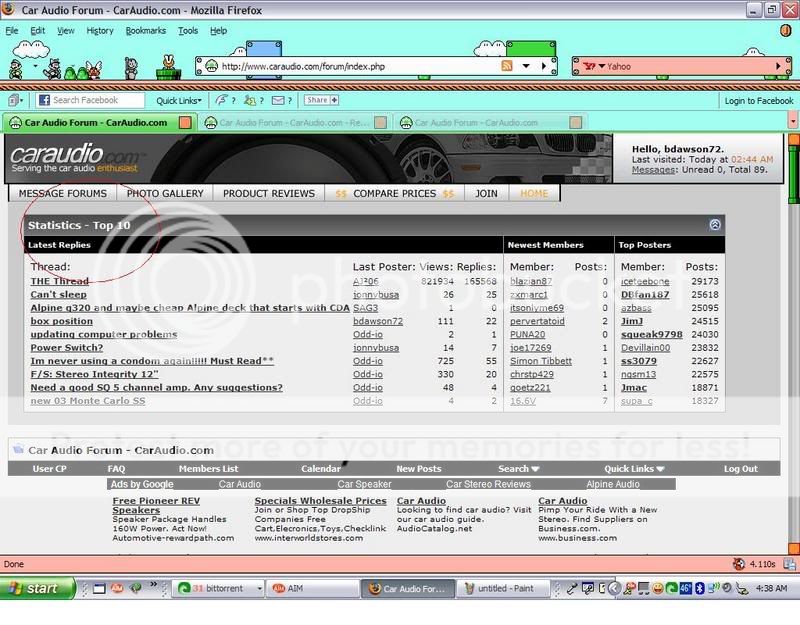Click the Facebook toolbar Share button
The width and height of the screenshot is (800, 625).
[321, 100]
